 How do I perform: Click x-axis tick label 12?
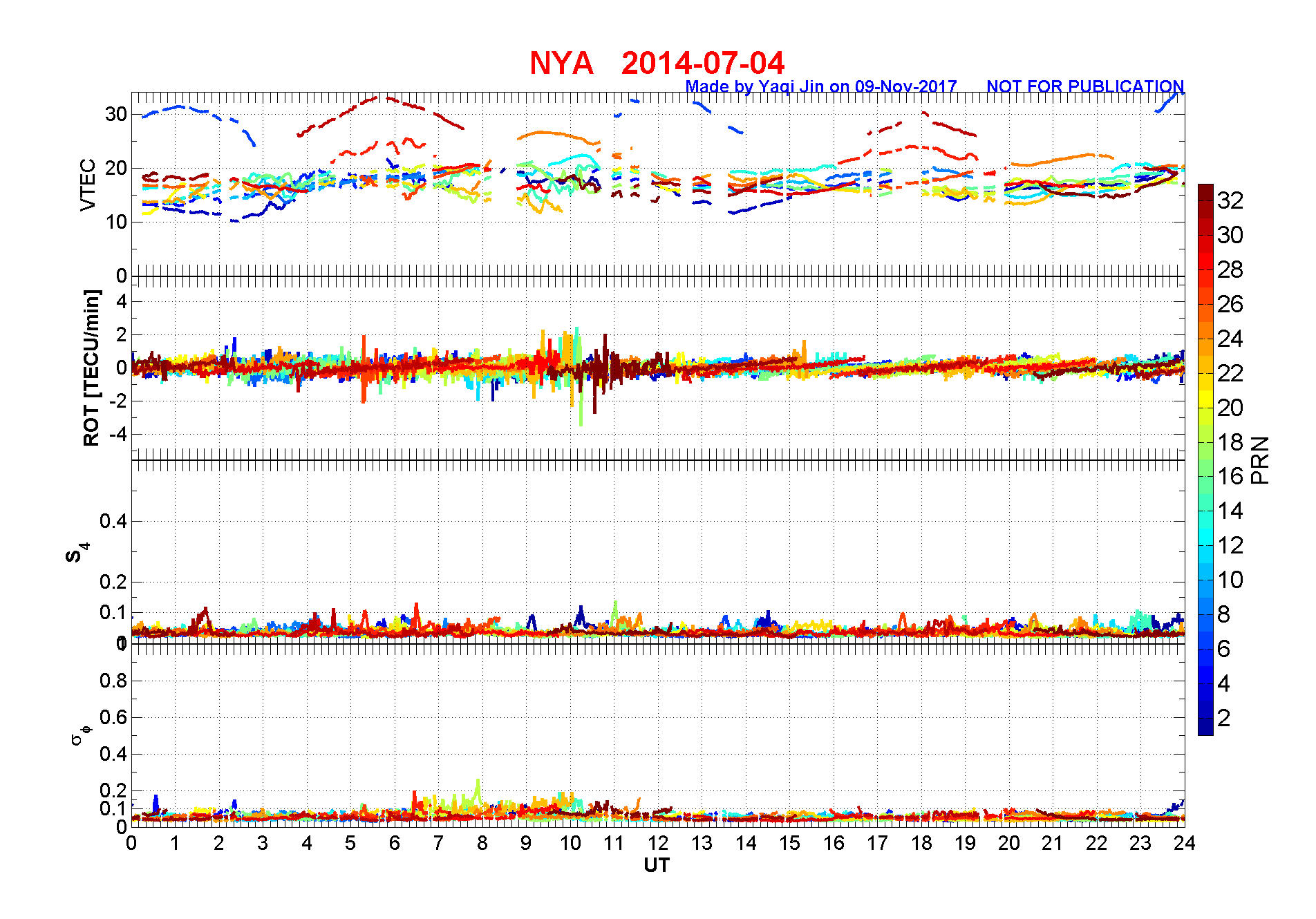coord(658,843)
